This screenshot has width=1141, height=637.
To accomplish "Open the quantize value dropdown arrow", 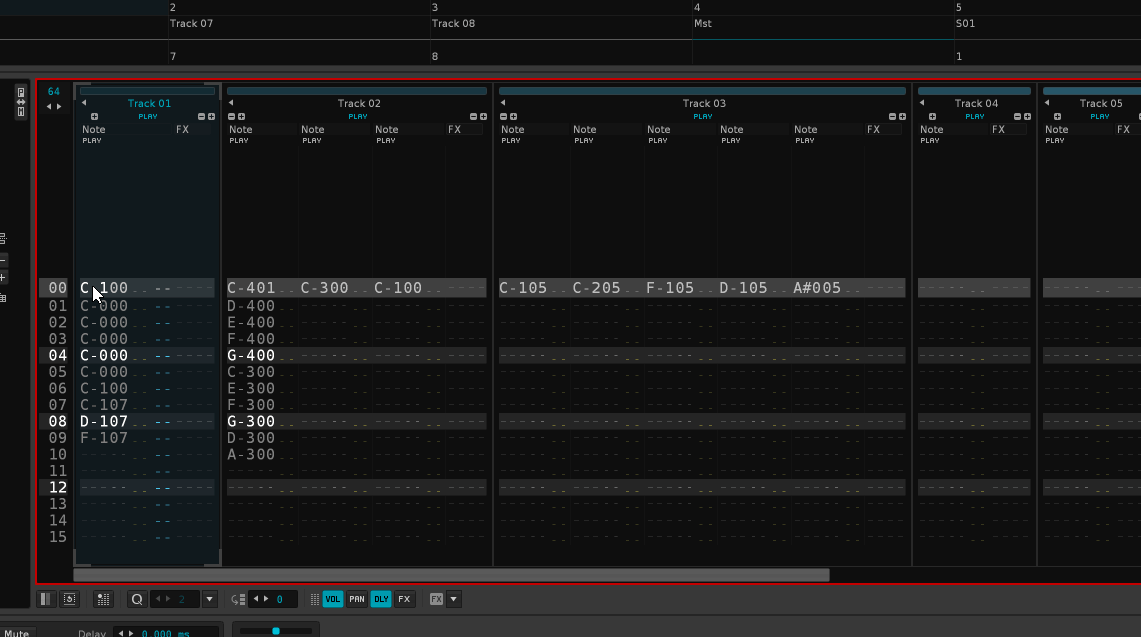I will [x=209, y=599].
